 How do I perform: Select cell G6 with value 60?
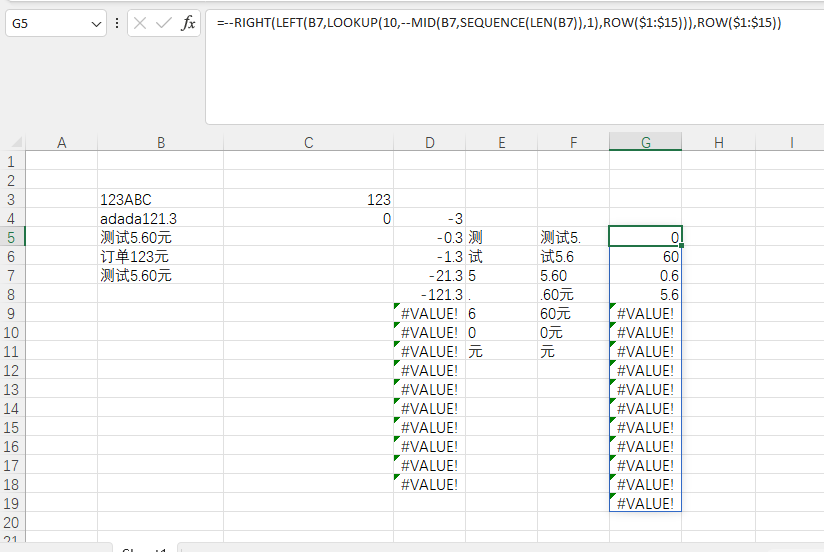tap(645, 257)
